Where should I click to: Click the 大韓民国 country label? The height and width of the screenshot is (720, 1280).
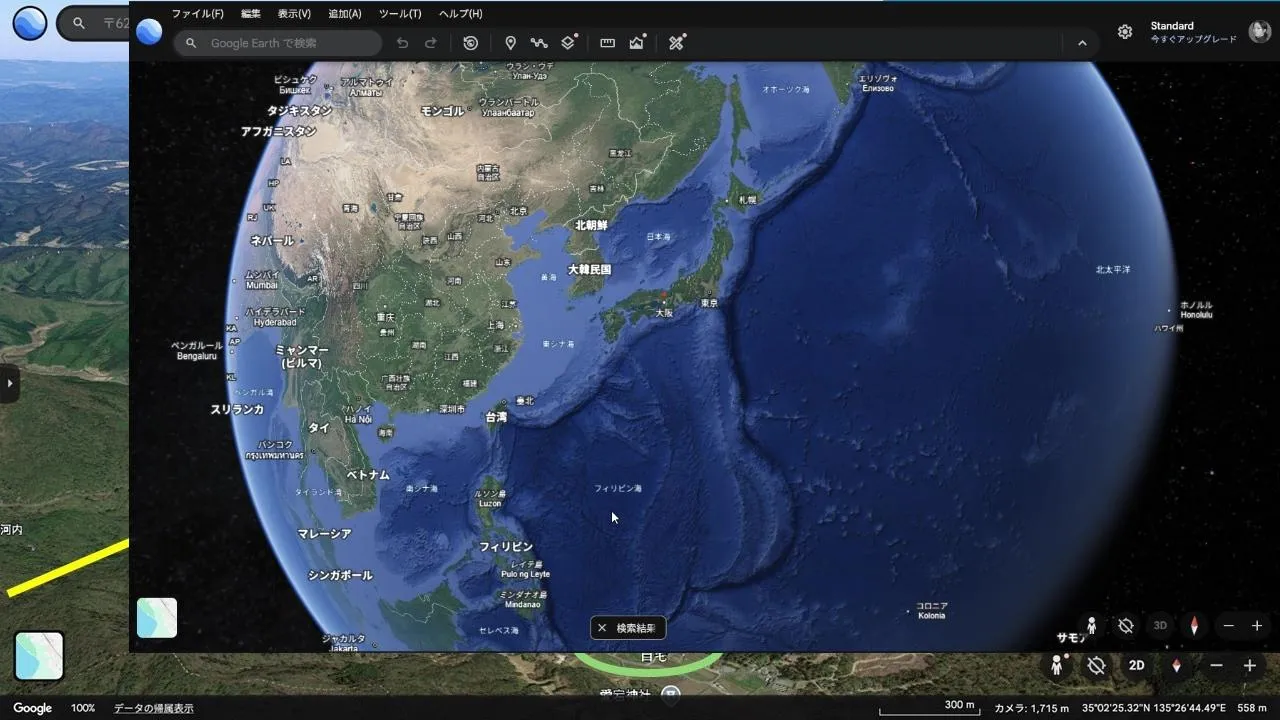tap(589, 269)
